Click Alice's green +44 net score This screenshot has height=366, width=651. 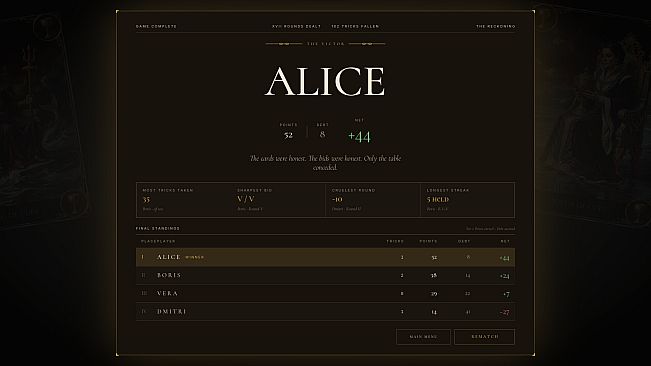(359, 137)
